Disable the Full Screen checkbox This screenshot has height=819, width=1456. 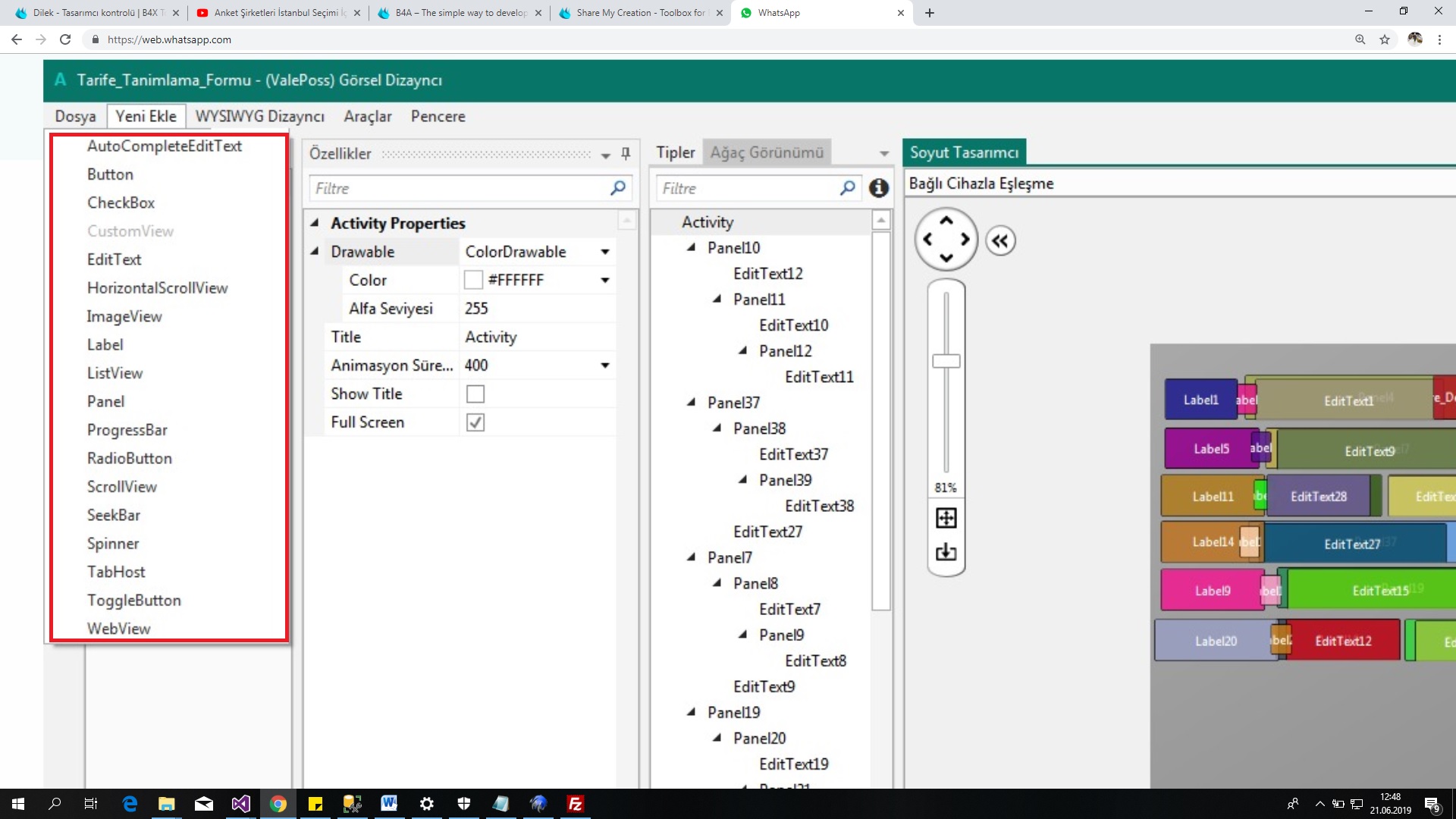point(475,422)
